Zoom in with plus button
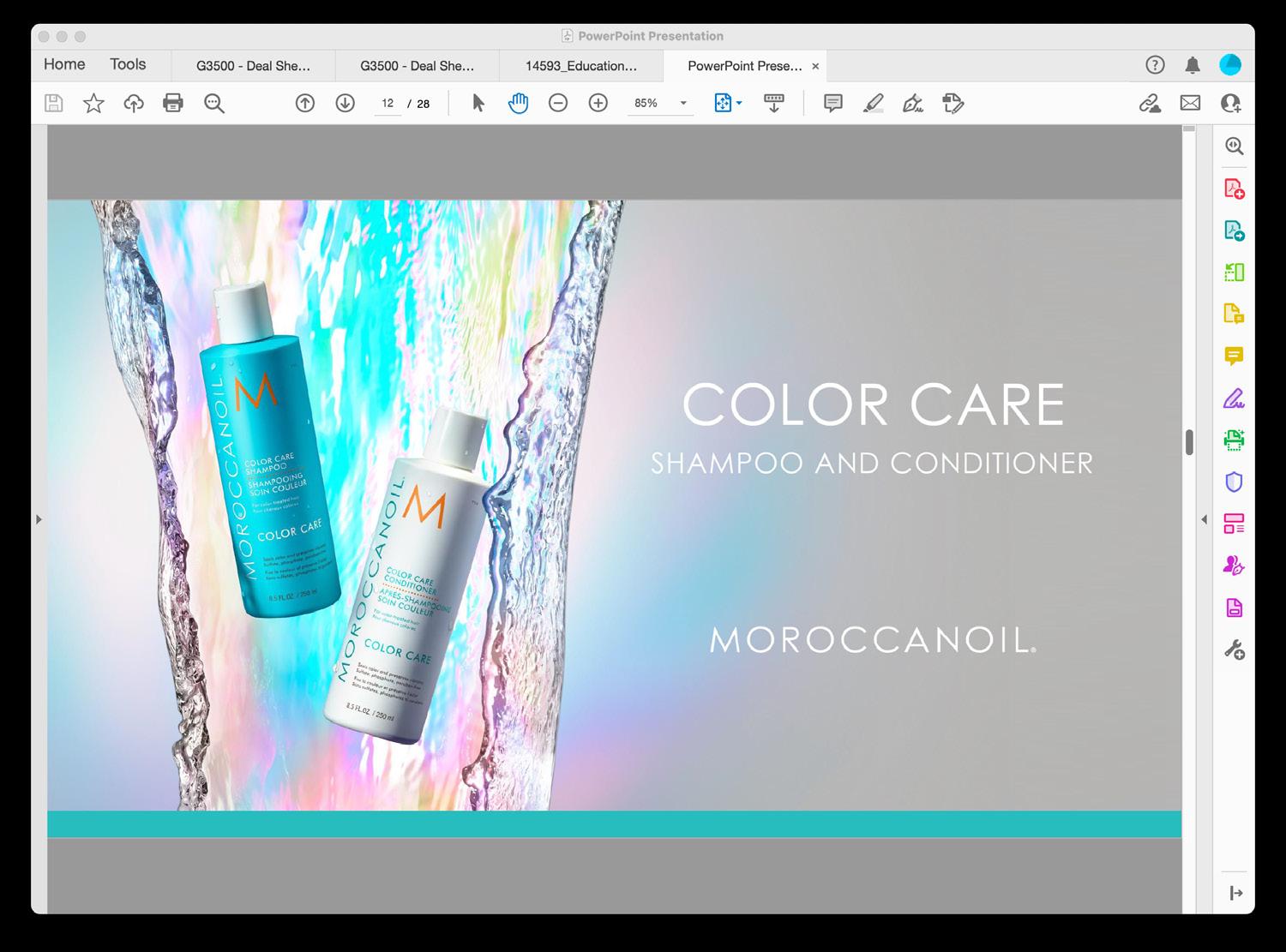Screen dimensions: 1286x952 point(598,104)
